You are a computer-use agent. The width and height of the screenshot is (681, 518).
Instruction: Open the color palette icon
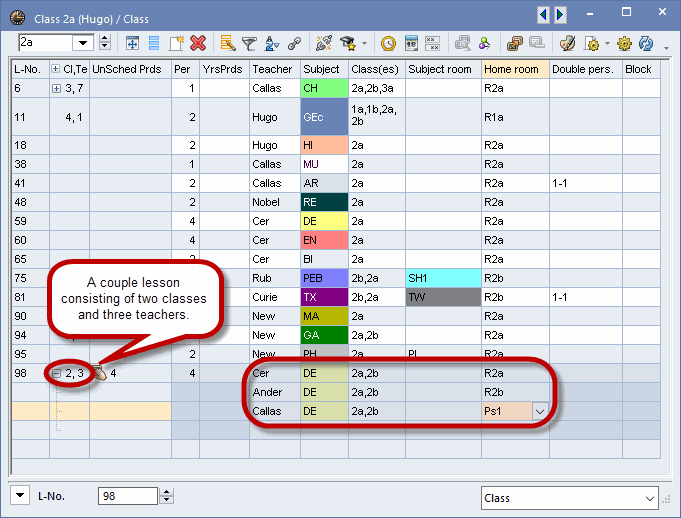567,43
